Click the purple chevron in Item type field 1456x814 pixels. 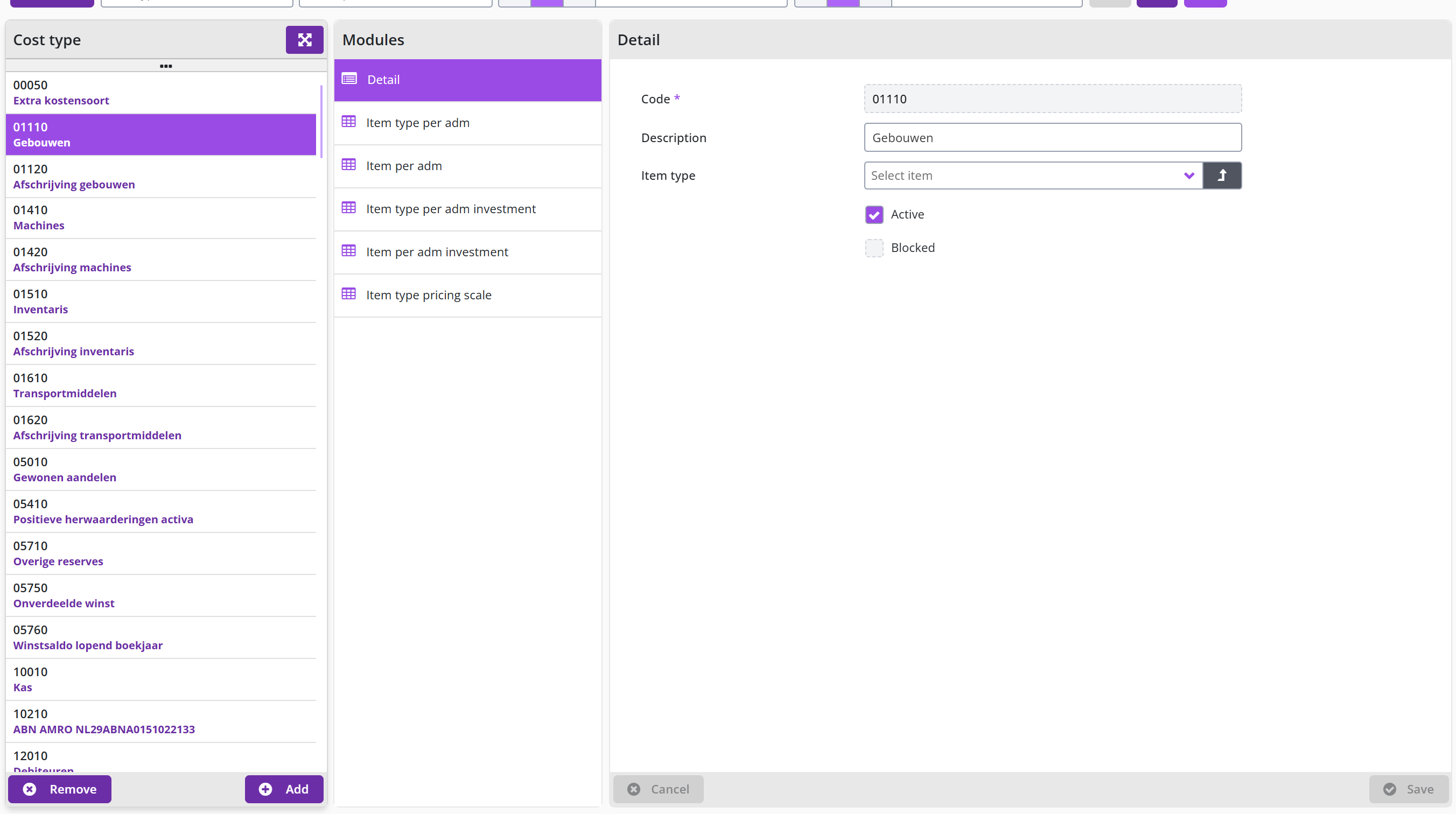tap(1188, 176)
